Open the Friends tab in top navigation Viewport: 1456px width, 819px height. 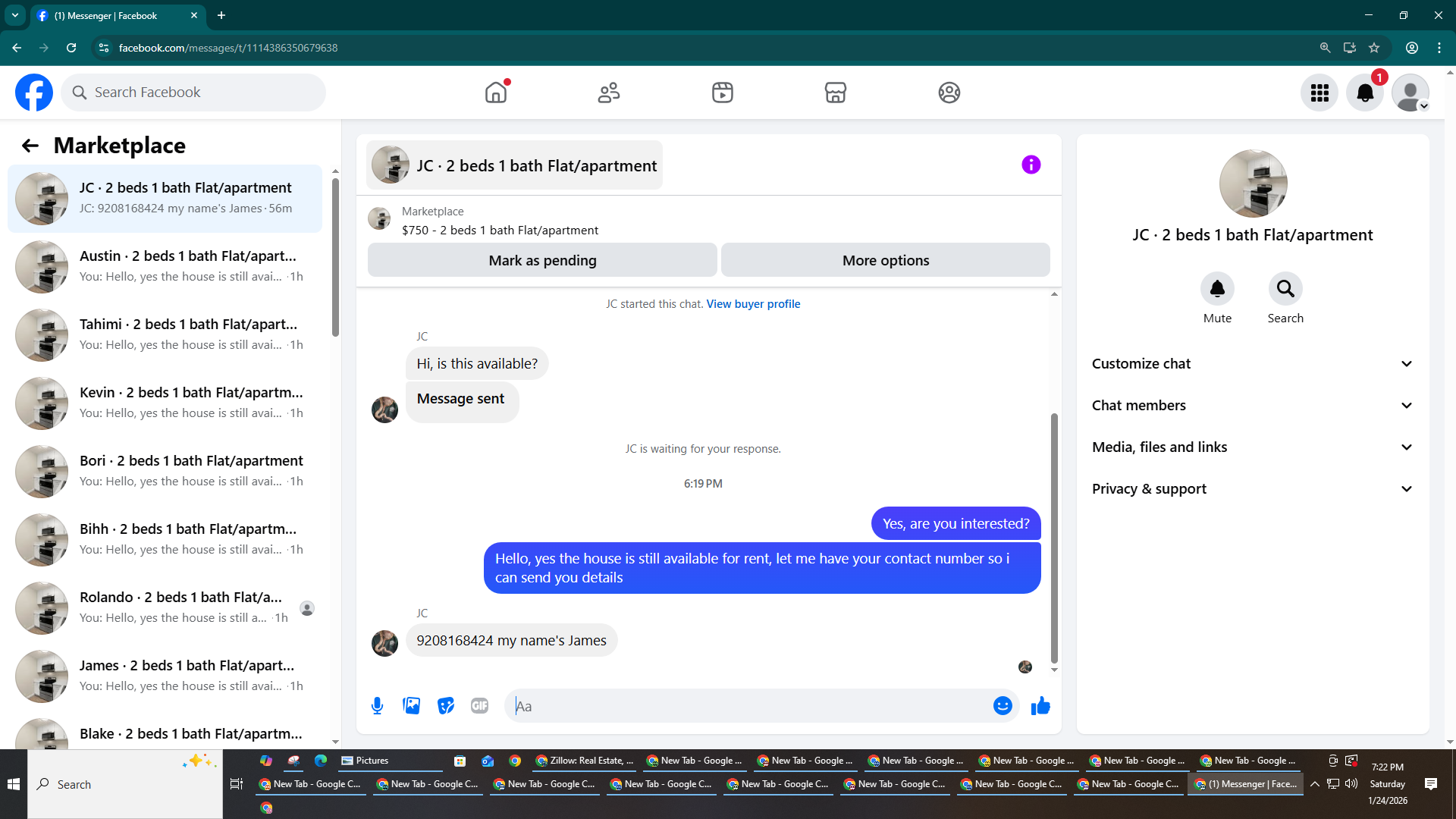pos(609,93)
